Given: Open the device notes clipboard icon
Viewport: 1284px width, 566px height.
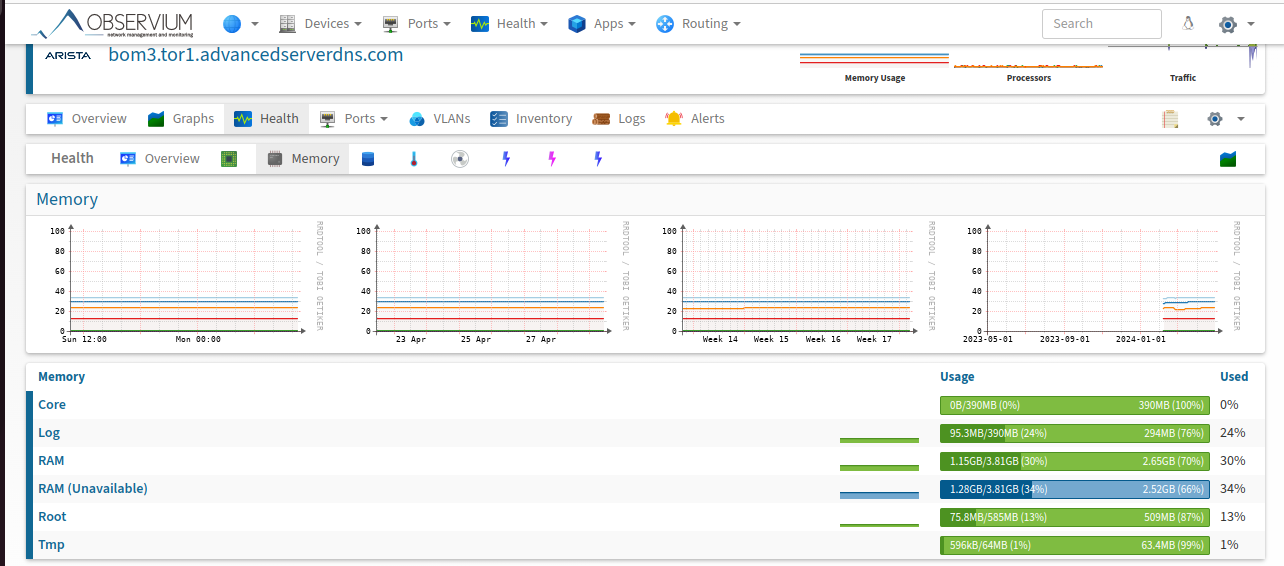Looking at the screenshot, I should [x=1169, y=119].
